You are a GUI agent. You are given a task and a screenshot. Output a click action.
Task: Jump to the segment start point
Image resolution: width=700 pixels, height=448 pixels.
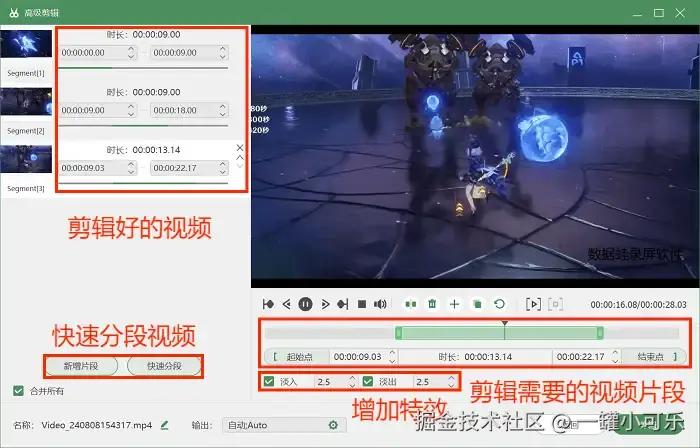pos(268,304)
